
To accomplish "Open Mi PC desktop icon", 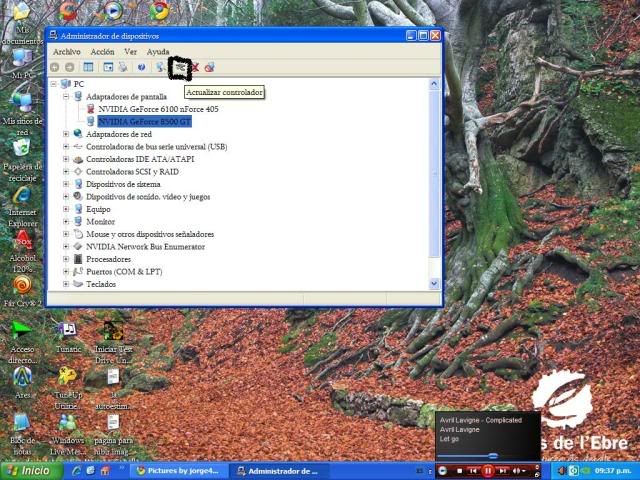I will tap(22, 64).
